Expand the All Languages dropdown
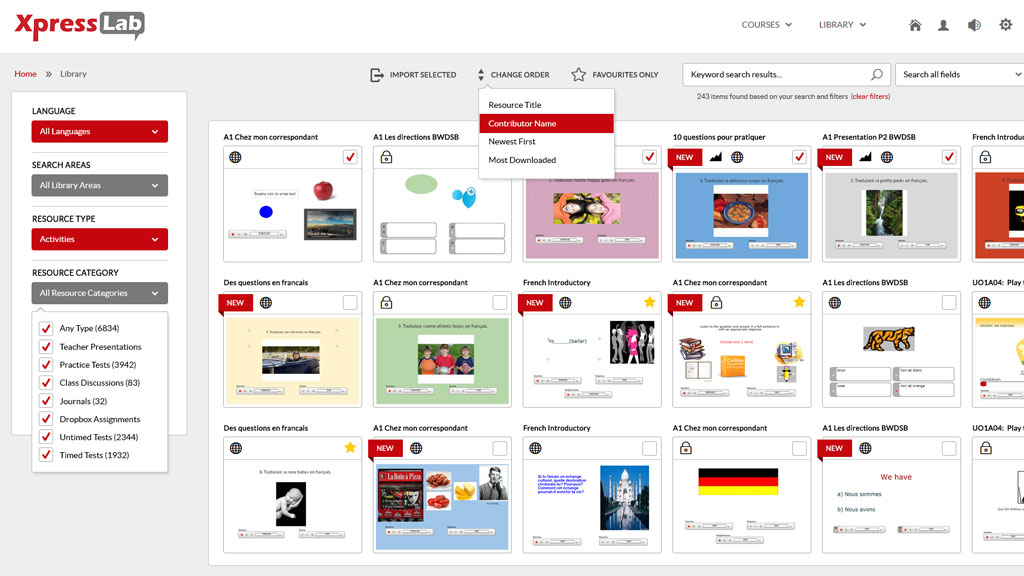Image resolution: width=1024 pixels, height=576 pixels. point(99,131)
